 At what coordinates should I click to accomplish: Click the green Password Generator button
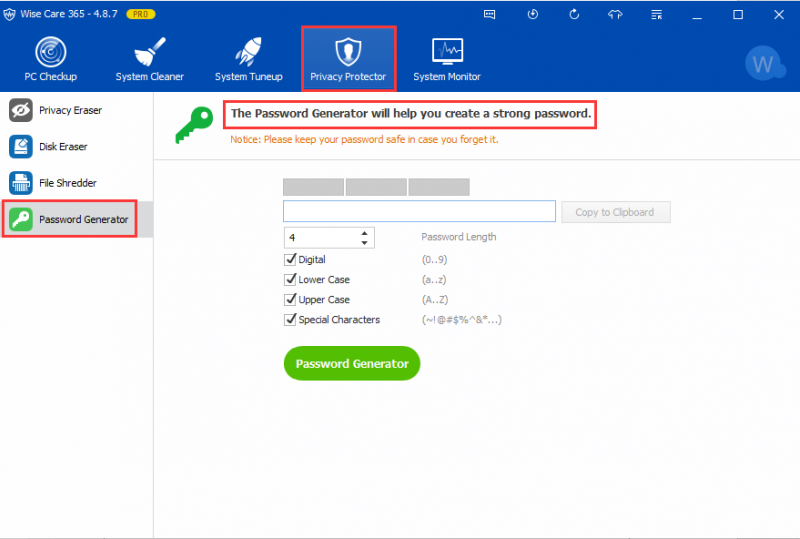coord(352,363)
